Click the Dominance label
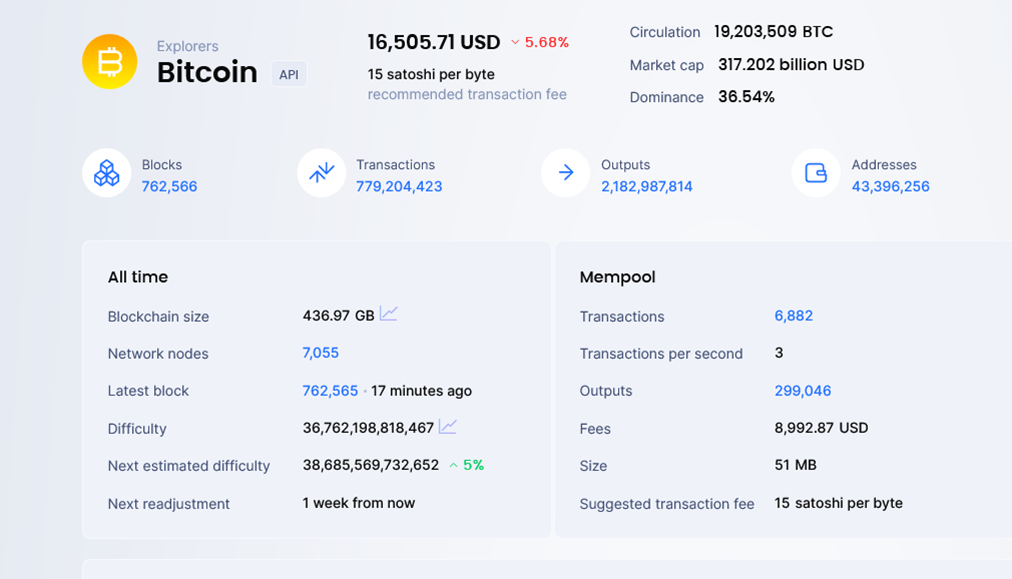The height and width of the screenshot is (579, 1012). 667,97
